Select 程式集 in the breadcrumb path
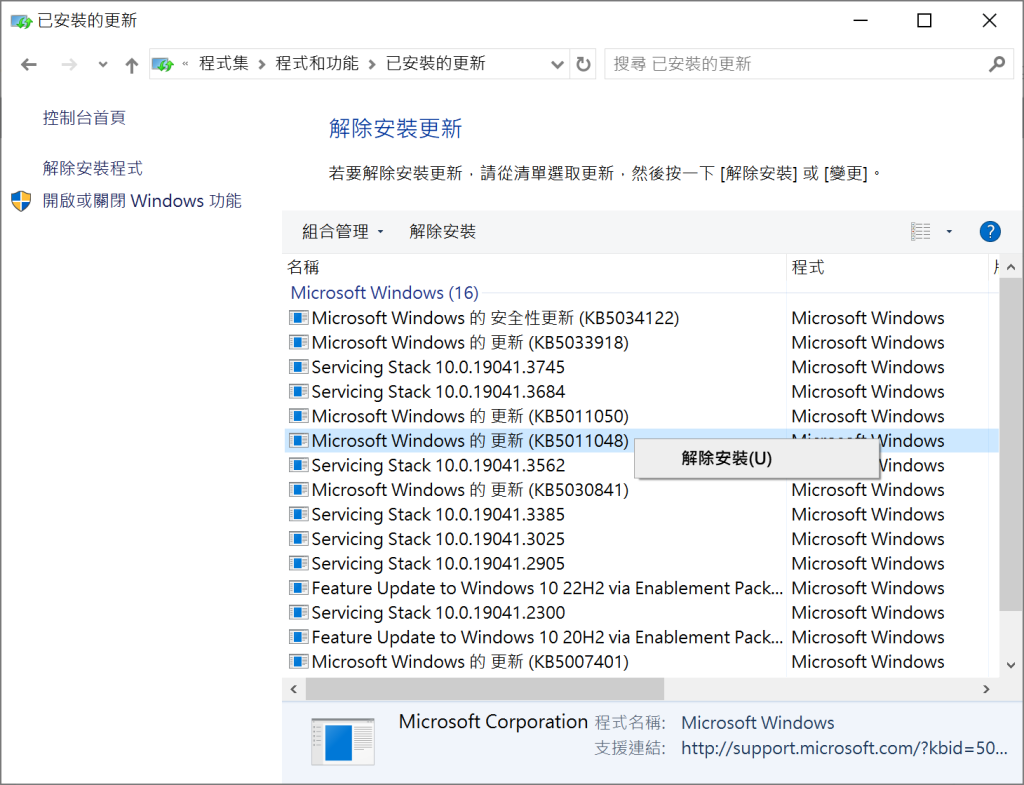1024x785 pixels. pyautogui.click(x=224, y=63)
